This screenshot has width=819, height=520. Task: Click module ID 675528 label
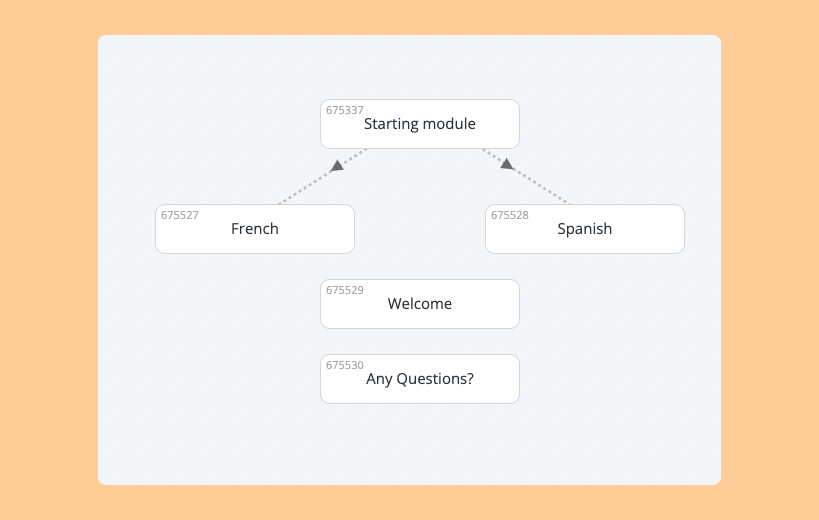pyautogui.click(x=510, y=215)
